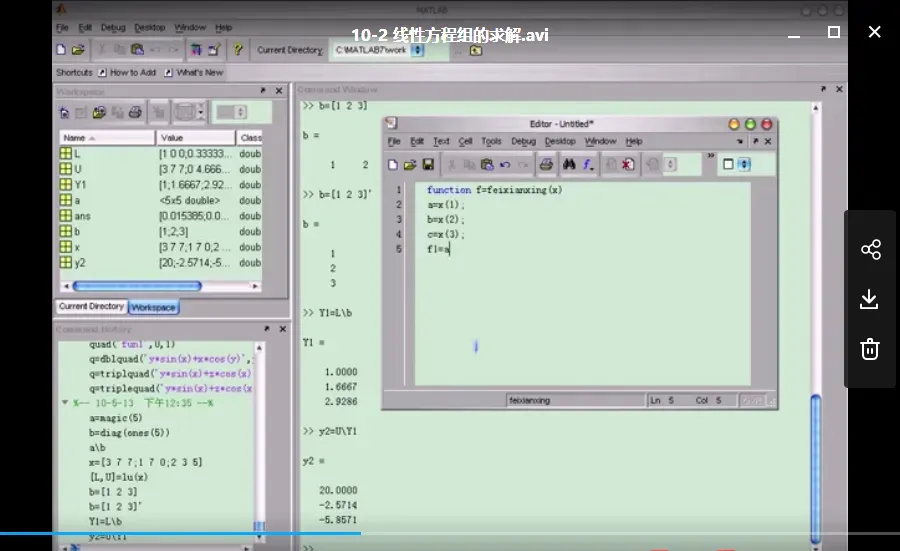
Task: Open Current Directory path dropdown
Action: click(418, 51)
